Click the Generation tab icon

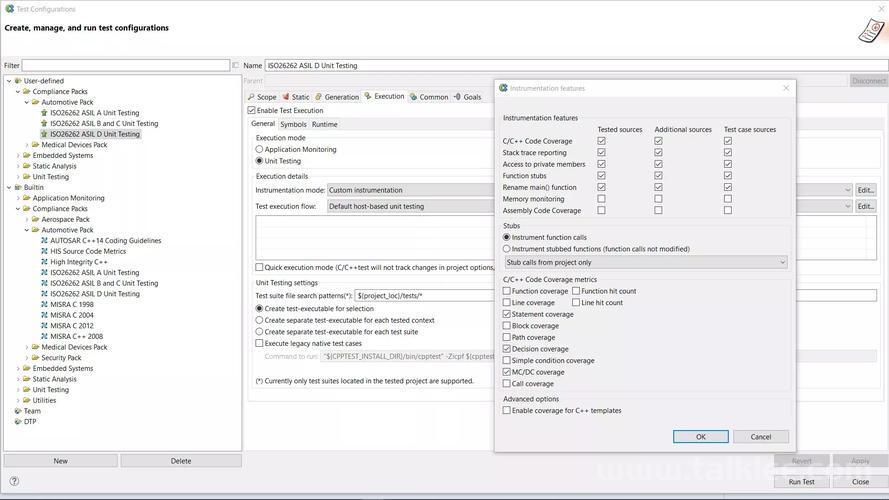click(319, 97)
